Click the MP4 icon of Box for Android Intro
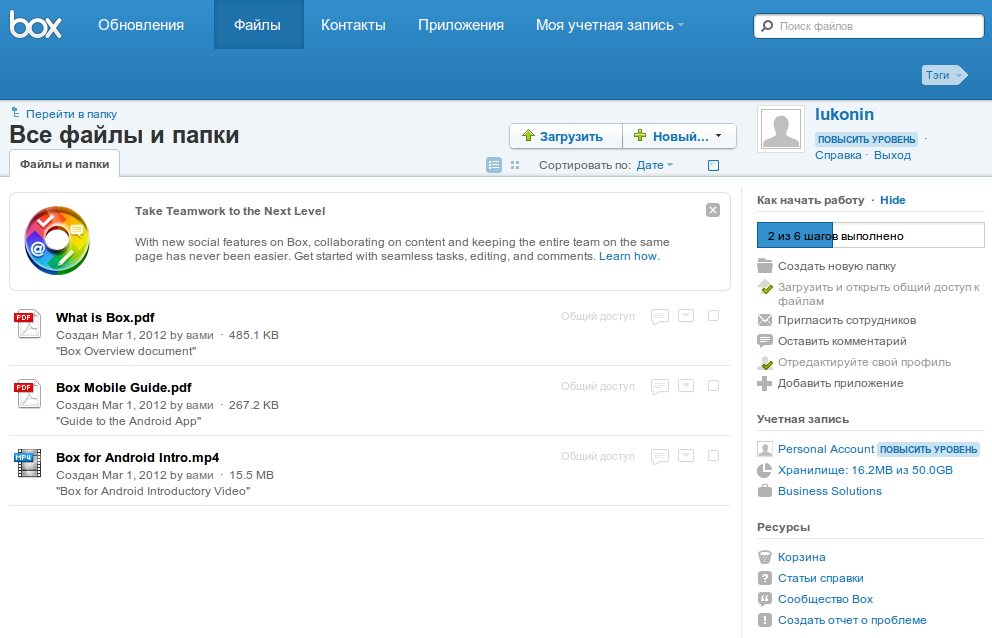The height and width of the screenshot is (638, 992). point(28,463)
